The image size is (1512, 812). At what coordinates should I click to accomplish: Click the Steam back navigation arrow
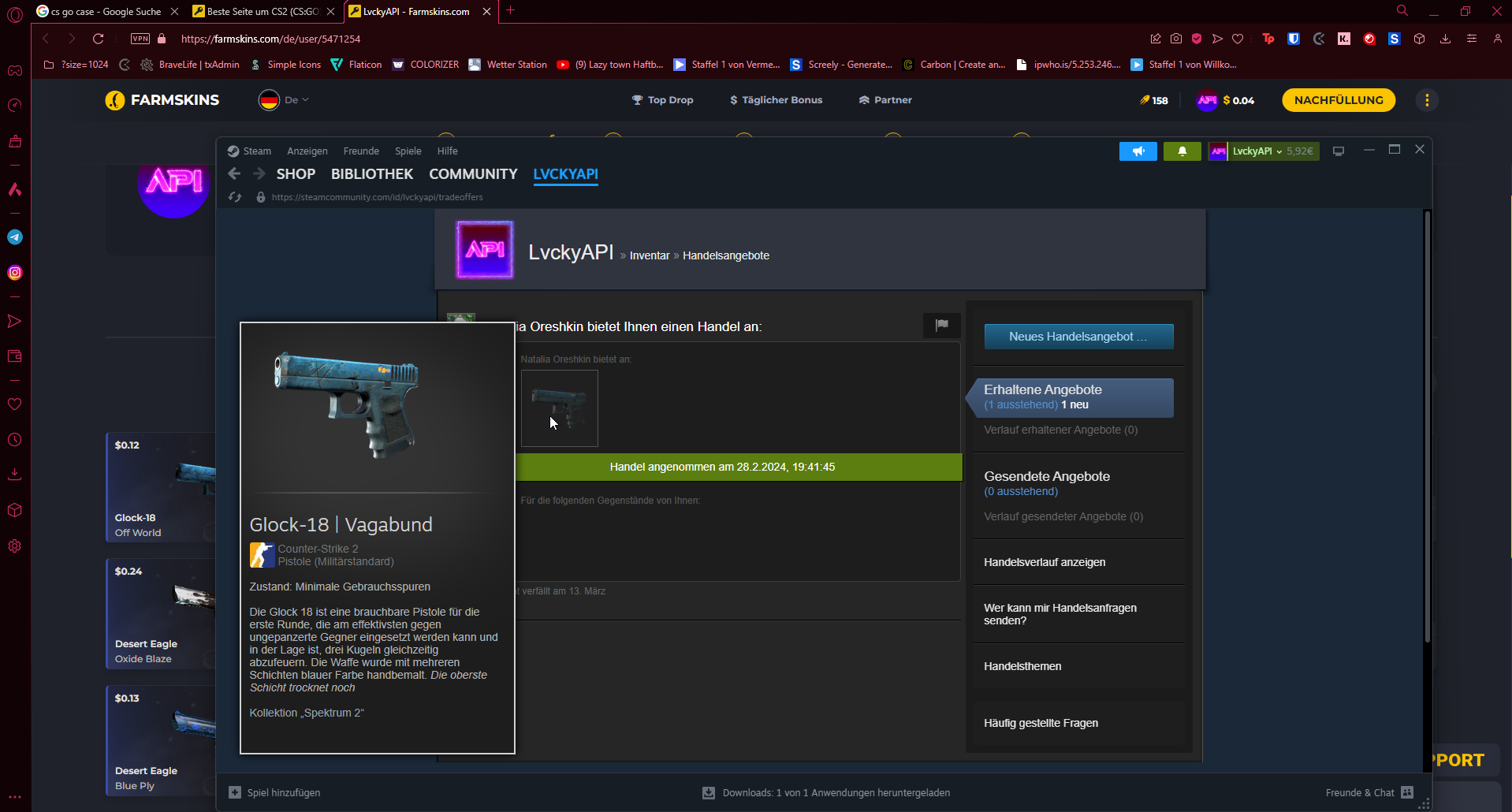(x=234, y=174)
